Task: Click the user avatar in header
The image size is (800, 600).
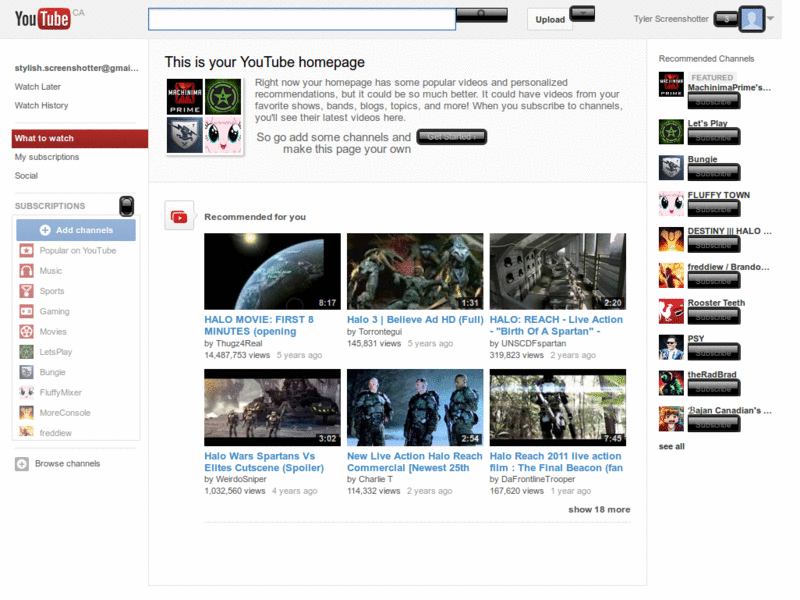Action: pyautogui.click(x=752, y=19)
